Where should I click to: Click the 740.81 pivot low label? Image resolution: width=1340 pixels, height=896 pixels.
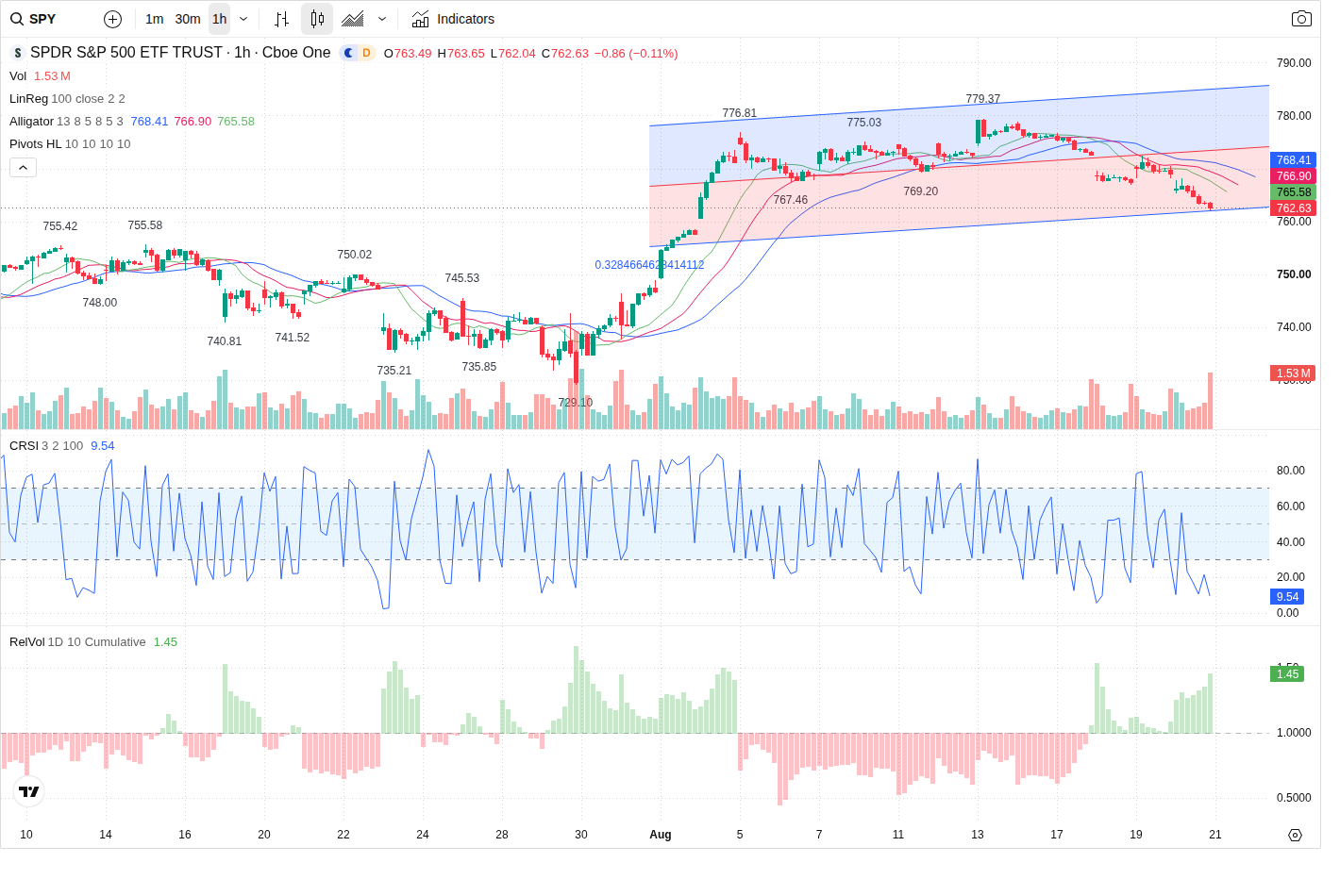click(x=225, y=341)
